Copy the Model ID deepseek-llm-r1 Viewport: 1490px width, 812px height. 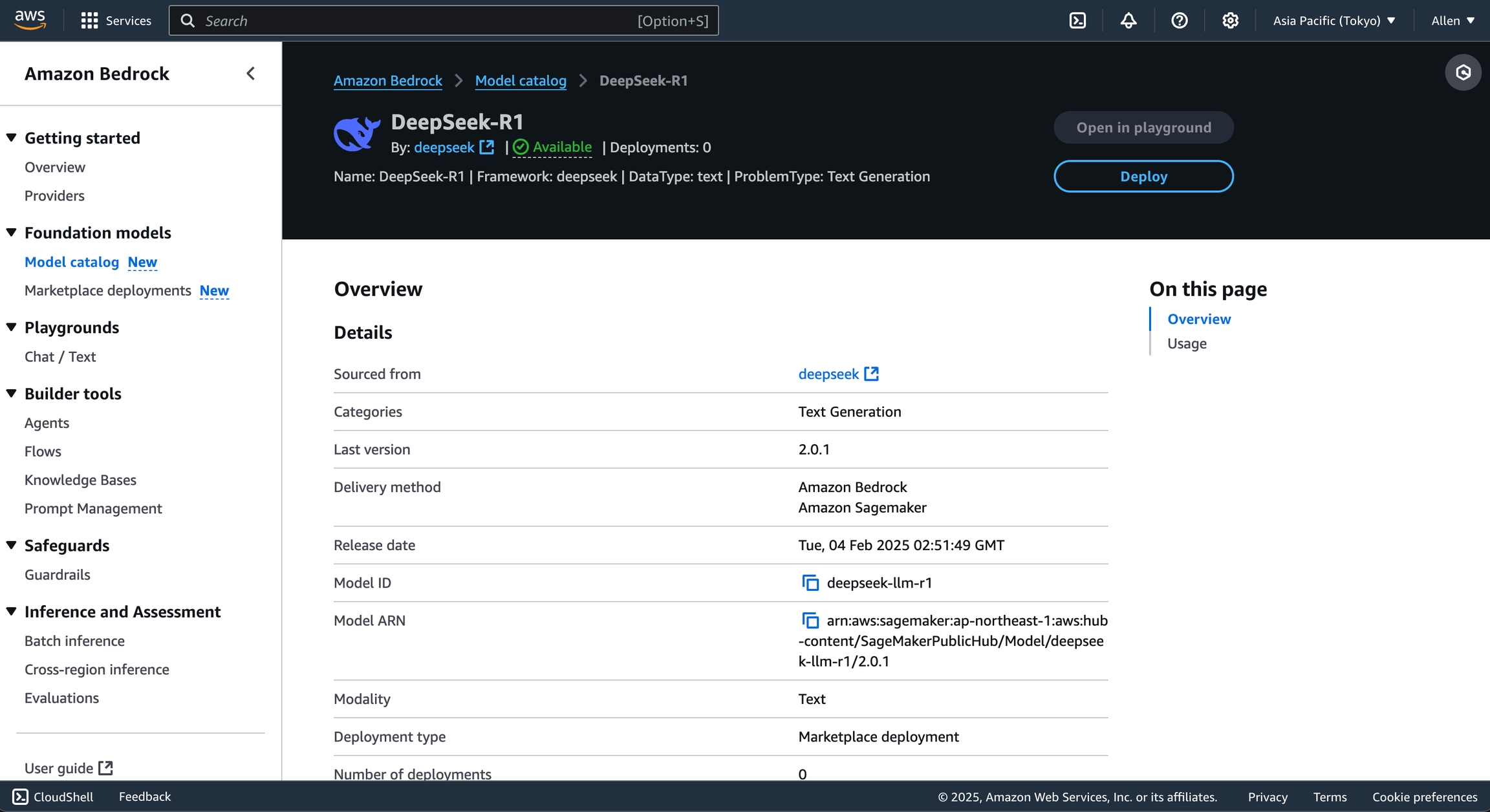pyautogui.click(x=810, y=582)
